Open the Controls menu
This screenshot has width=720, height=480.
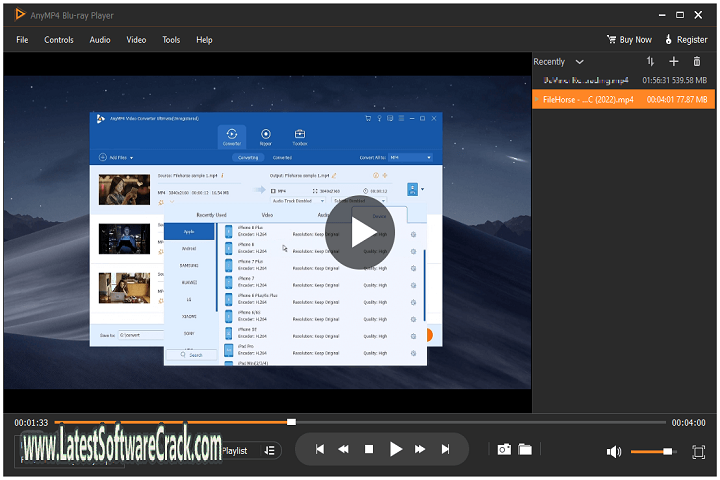pos(59,40)
